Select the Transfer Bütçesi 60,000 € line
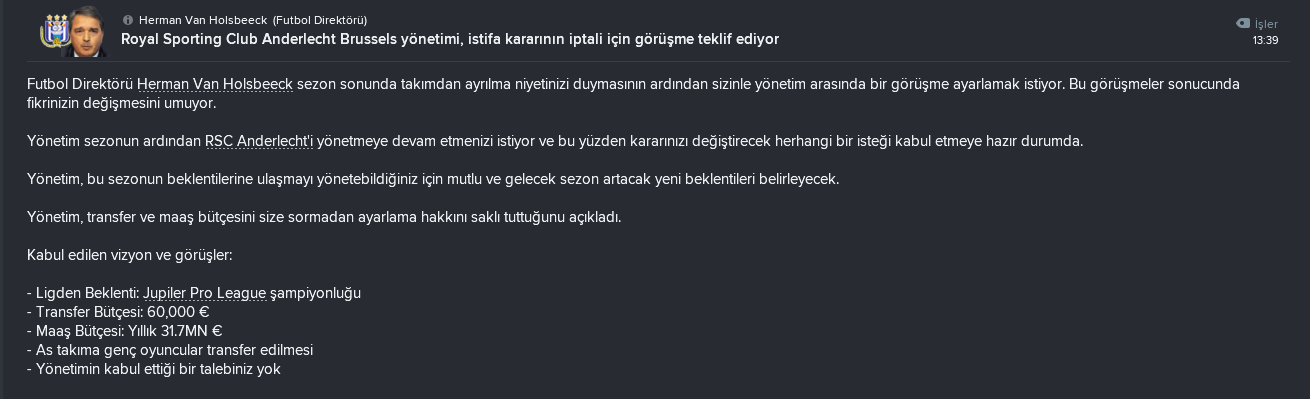The image size is (1310, 399). coord(118,312)
